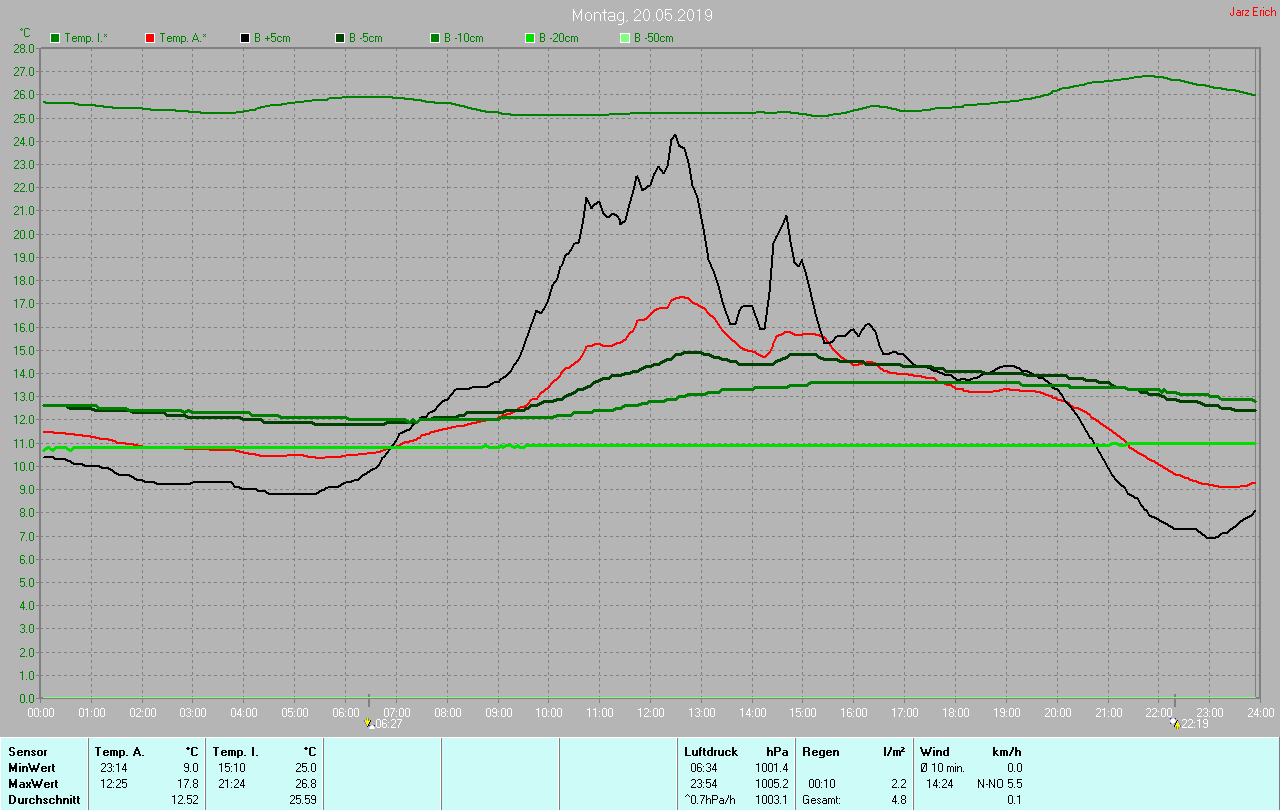
Task: Click the wind average value 0.1
Action: [1014, 799]
